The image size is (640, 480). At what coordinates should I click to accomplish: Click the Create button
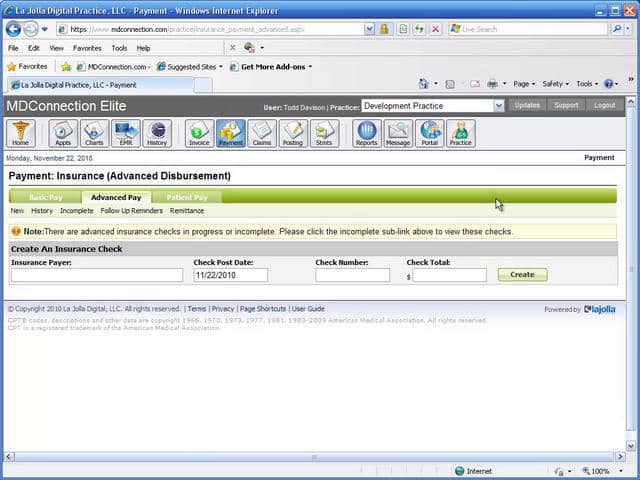[x=522, y=275]
